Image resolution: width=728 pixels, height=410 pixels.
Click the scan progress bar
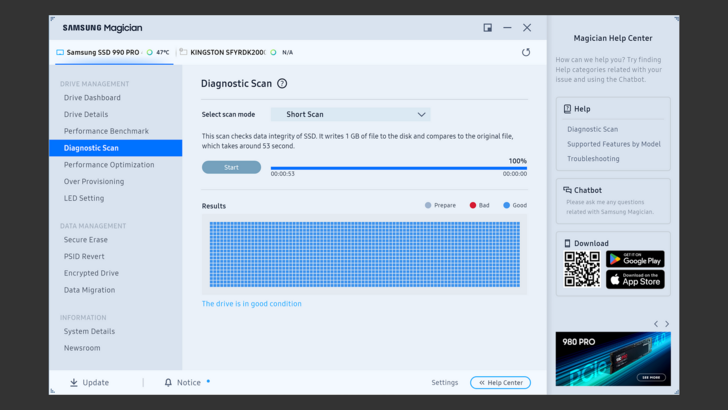[398, 168]
